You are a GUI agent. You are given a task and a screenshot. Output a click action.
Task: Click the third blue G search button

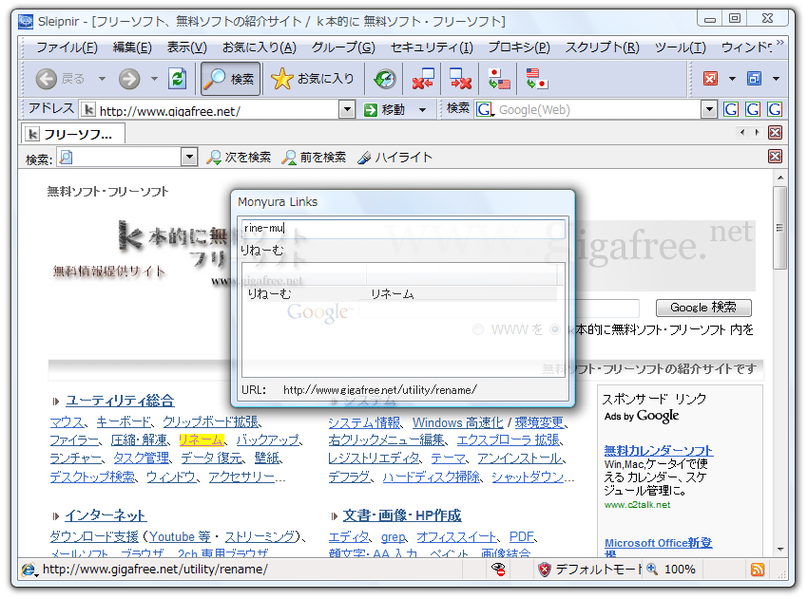[x=775, y=110]
